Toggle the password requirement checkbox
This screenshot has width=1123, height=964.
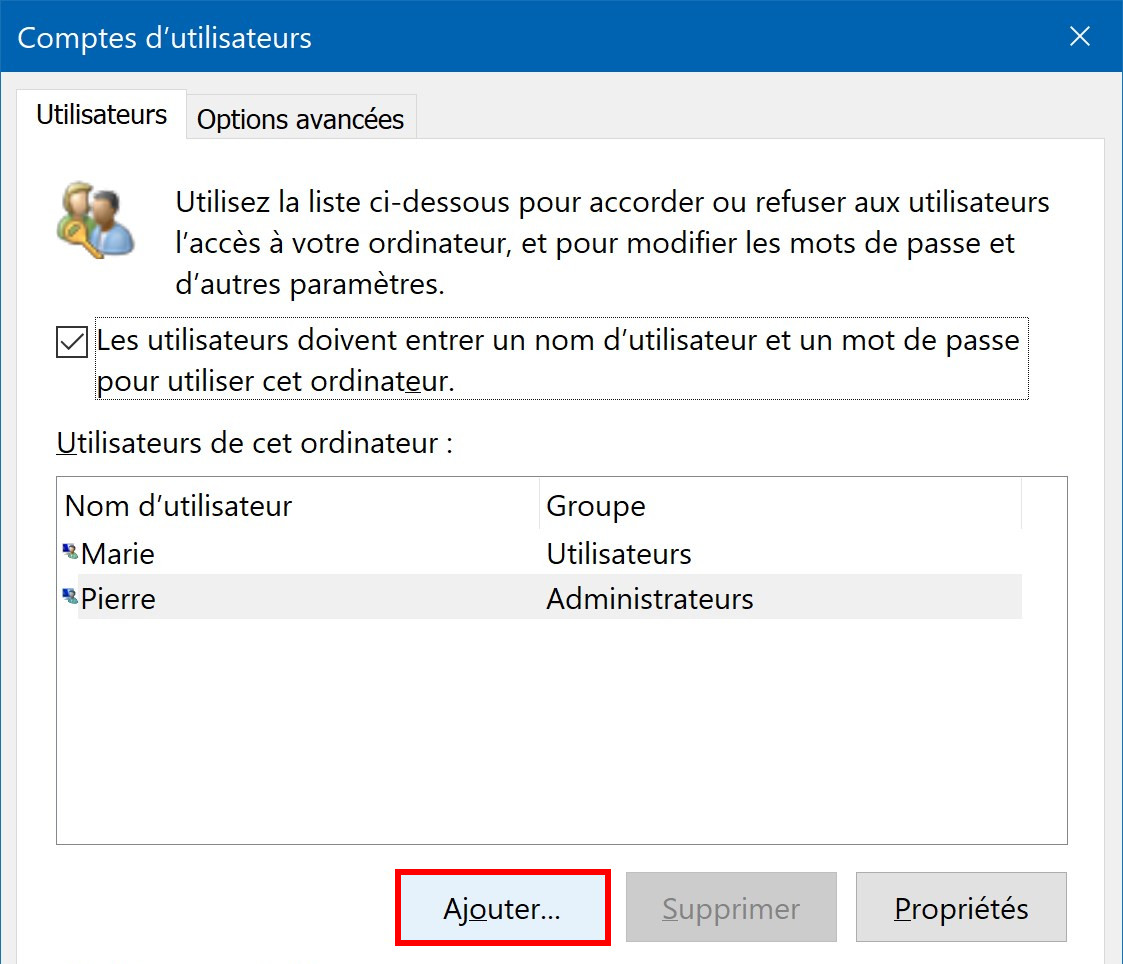72,342
